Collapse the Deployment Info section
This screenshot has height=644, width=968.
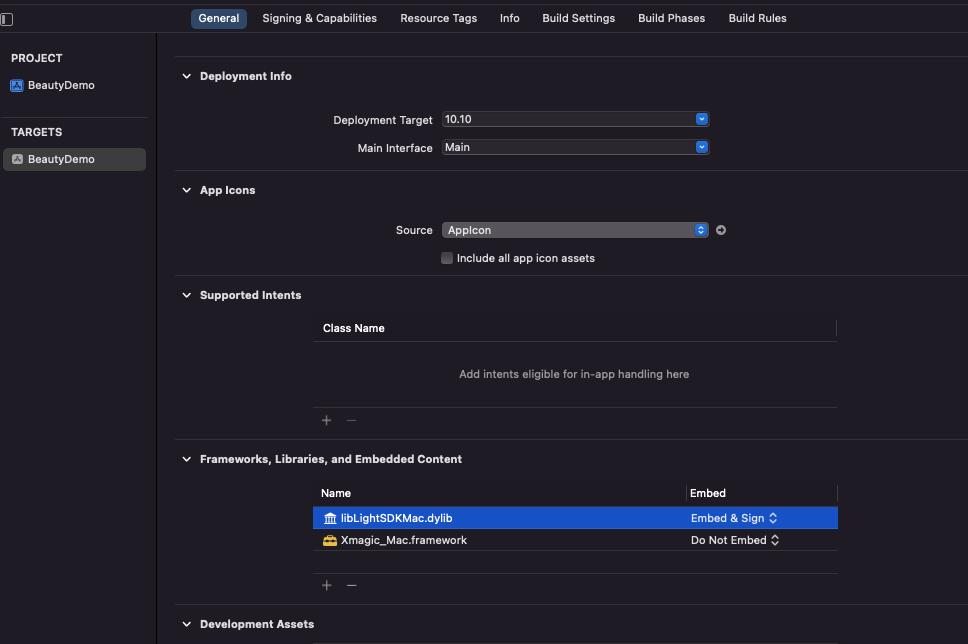[186, 77]
